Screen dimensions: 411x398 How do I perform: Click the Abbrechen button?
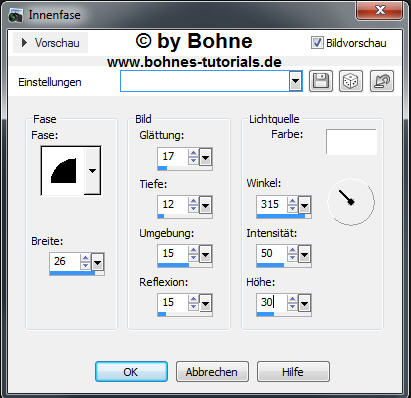click(x=212, y=372)
